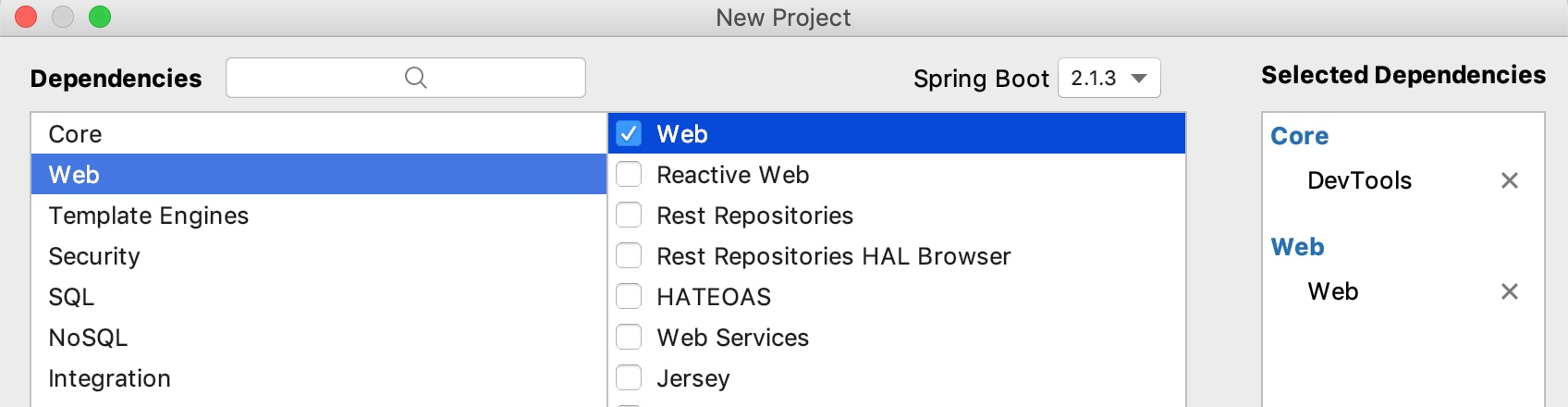Screen dimensions: 1568x407
Task: Select the Core category
Action: (75, 134)
